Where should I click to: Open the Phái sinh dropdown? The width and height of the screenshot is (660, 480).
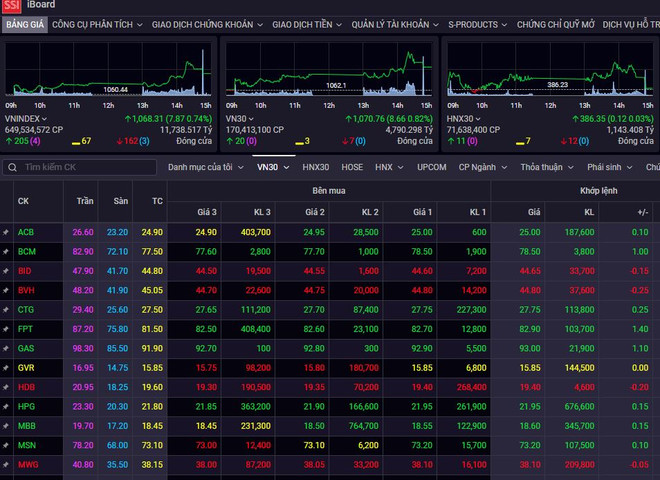(x=609, y=167)
